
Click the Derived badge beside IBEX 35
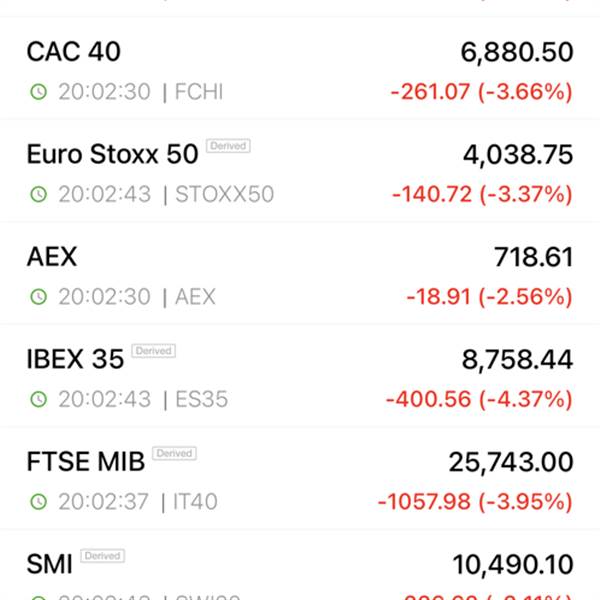[x=153, y=351]
